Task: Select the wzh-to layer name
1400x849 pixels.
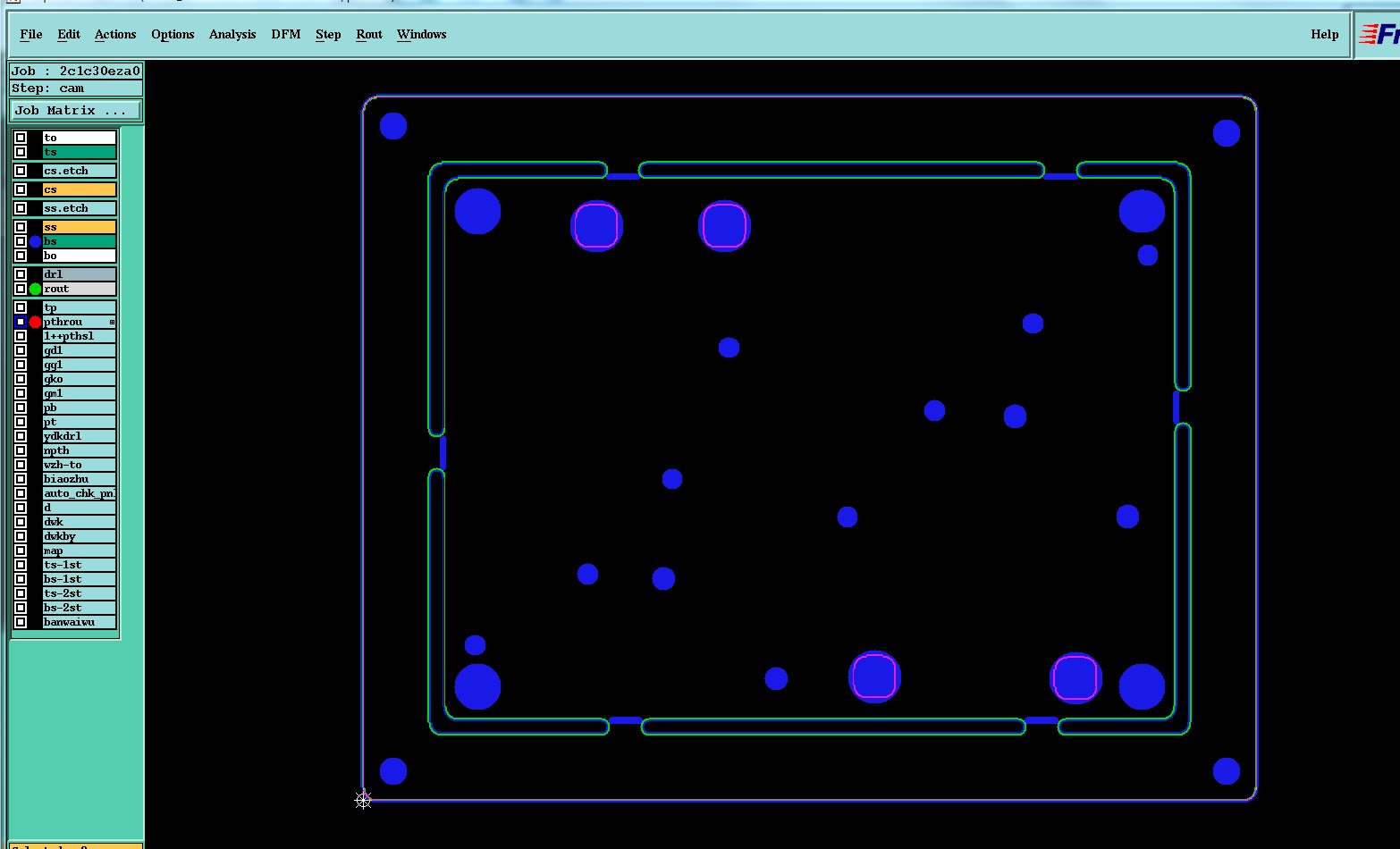Action: pos(80,465)
